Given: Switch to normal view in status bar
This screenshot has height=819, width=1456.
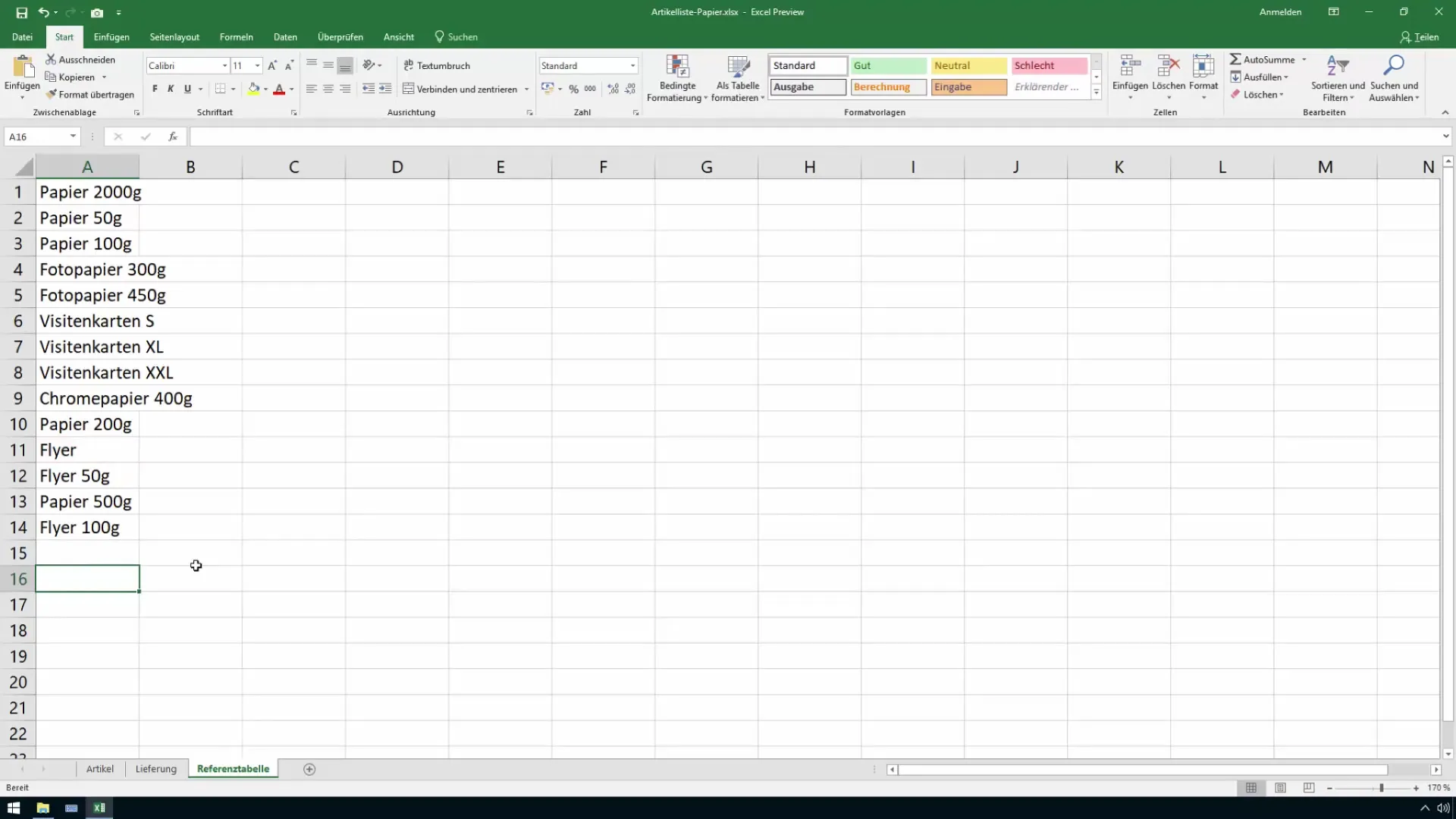Looking at the screenshot, I should 1251,788.
